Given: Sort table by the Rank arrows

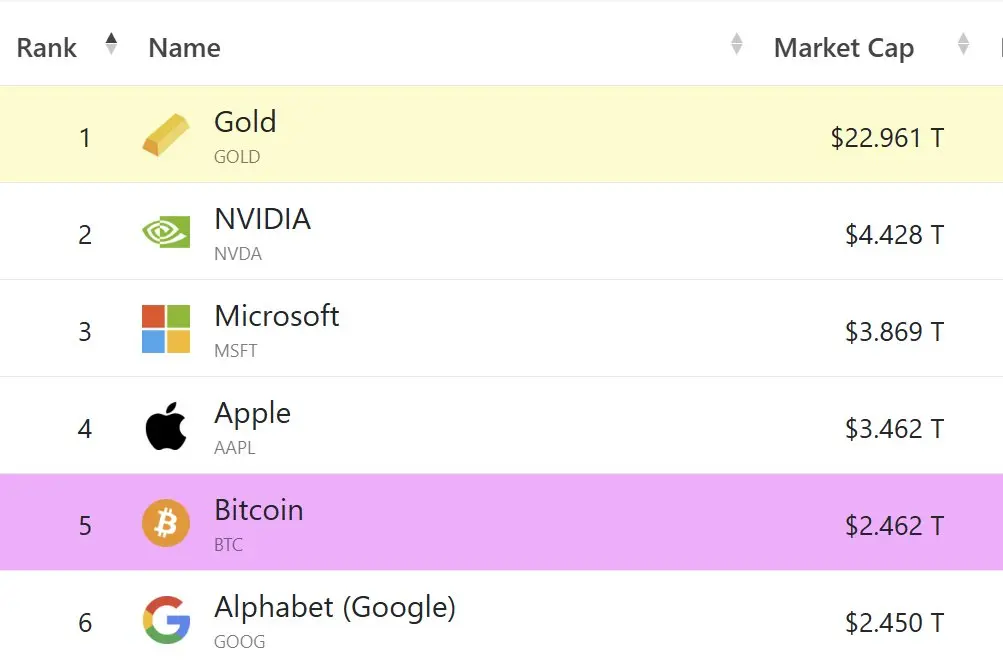Looking at the screenshot, I should pos(111,44).
